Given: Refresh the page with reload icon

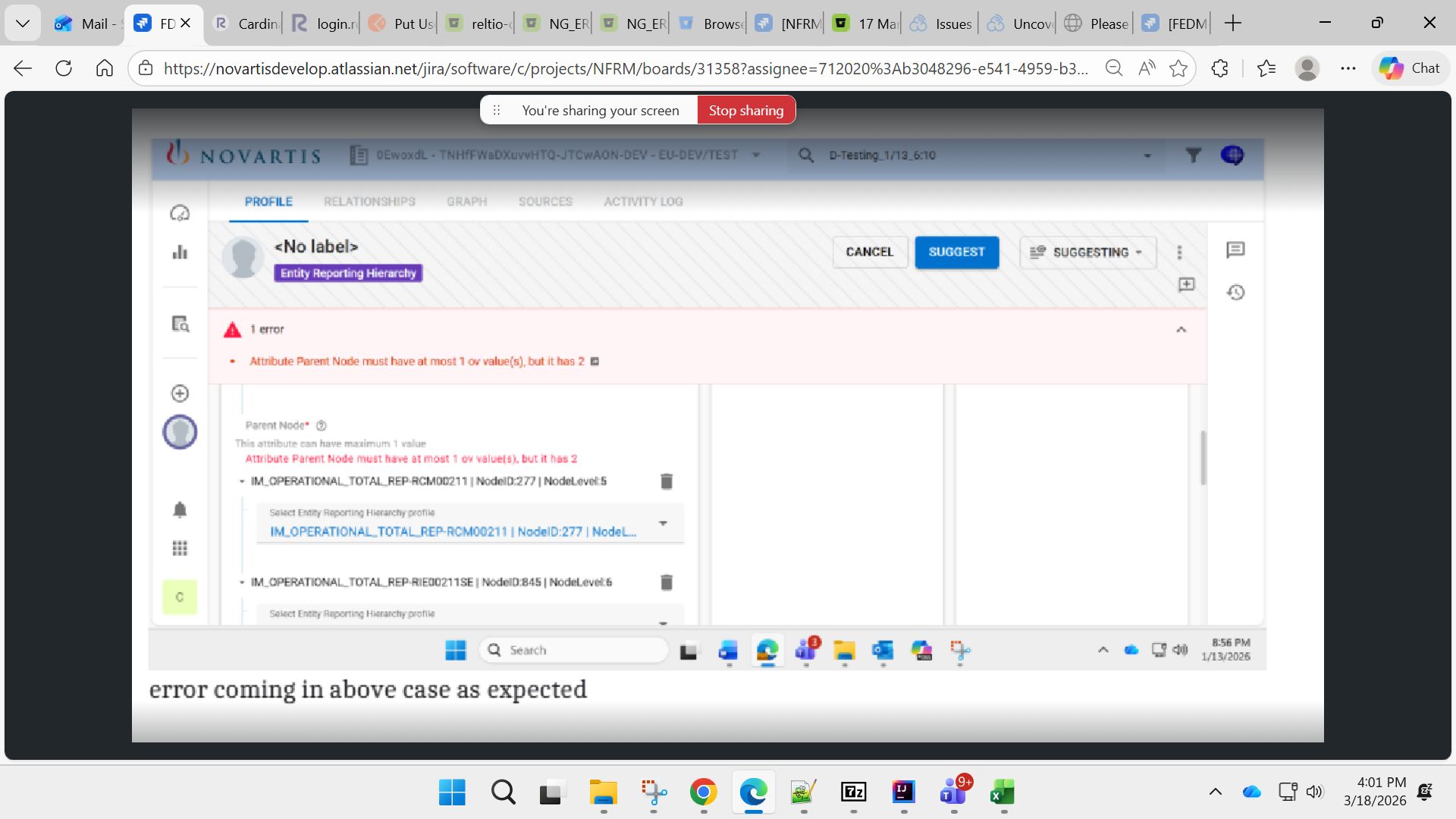Looking at the screenshot, I should point(64,68).
